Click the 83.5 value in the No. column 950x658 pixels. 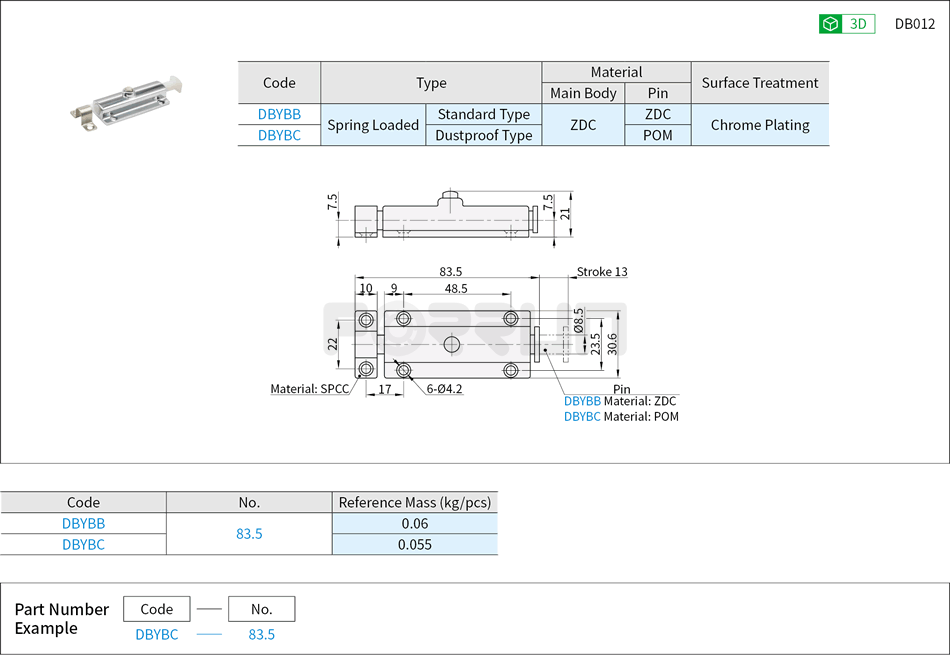coord(249,534)
